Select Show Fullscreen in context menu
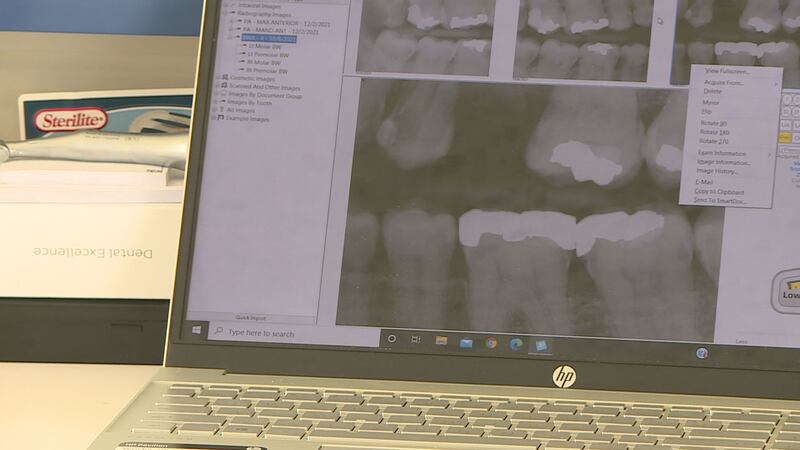The height and width of the screenshot is (450, 800). [x=727, y=72]
